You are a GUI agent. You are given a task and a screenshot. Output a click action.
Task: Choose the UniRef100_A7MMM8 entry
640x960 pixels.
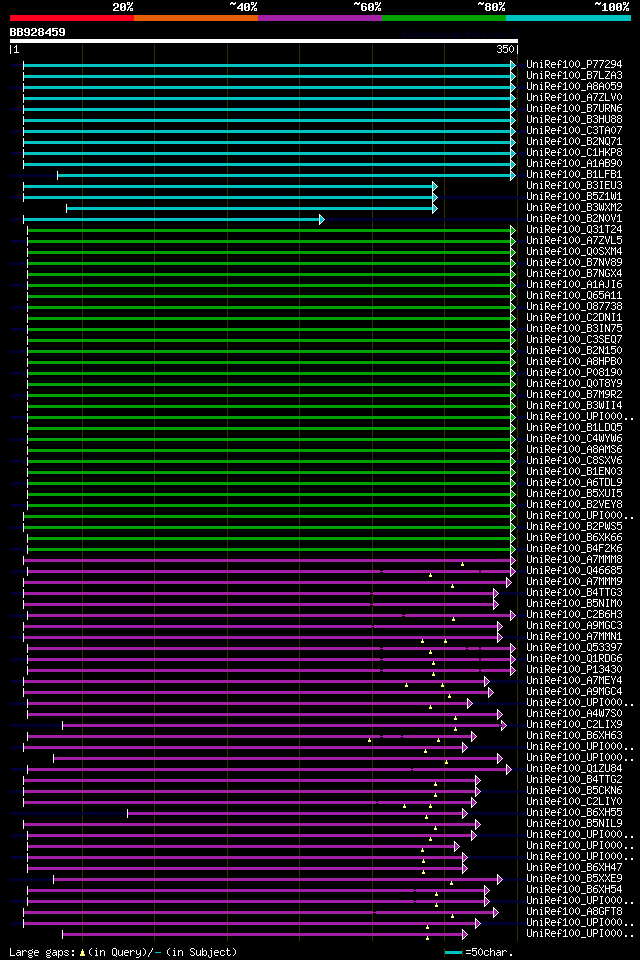click(574, 560)
